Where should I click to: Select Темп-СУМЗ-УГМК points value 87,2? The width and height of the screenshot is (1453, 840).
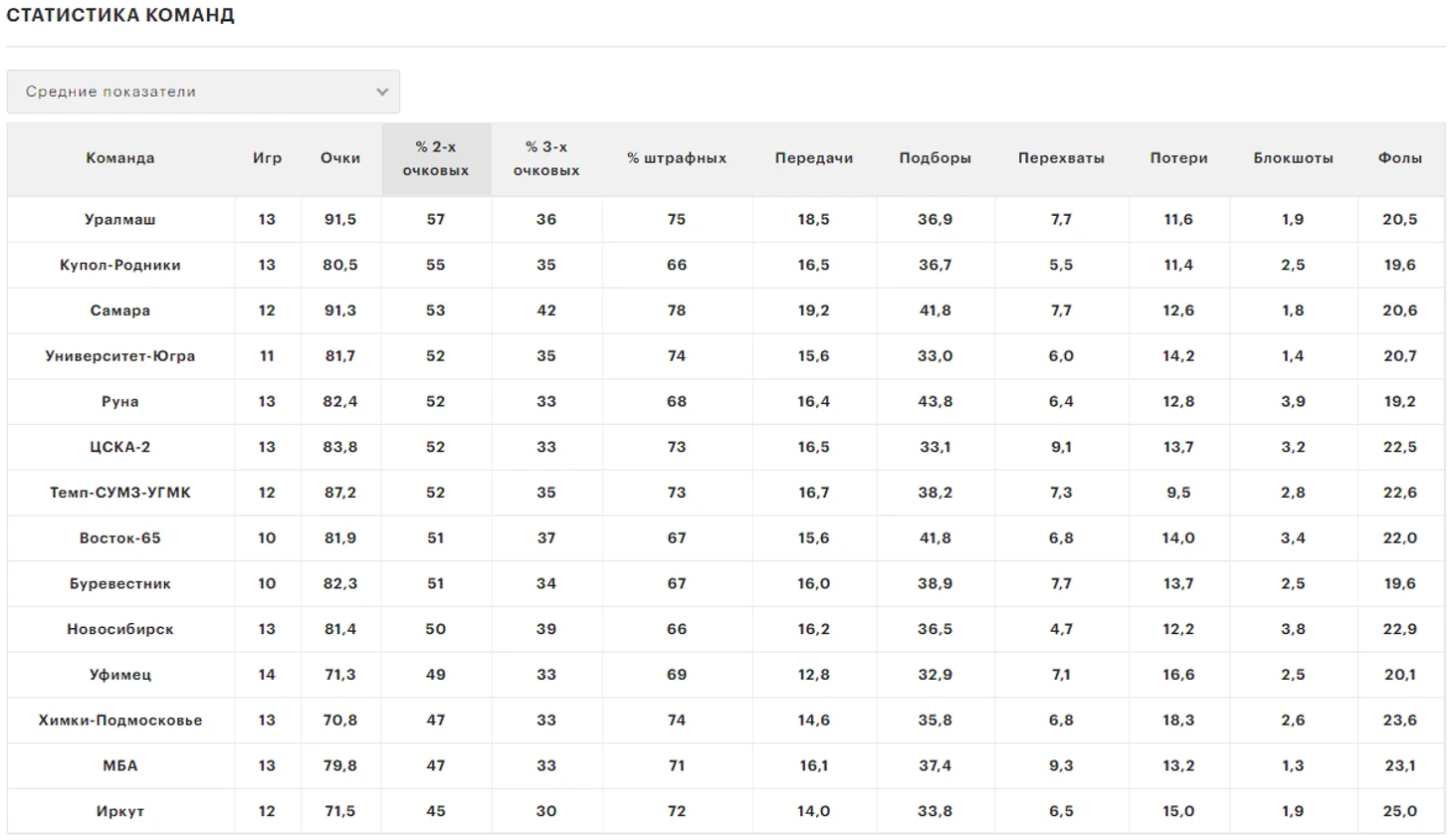click(x=340, y=493)
